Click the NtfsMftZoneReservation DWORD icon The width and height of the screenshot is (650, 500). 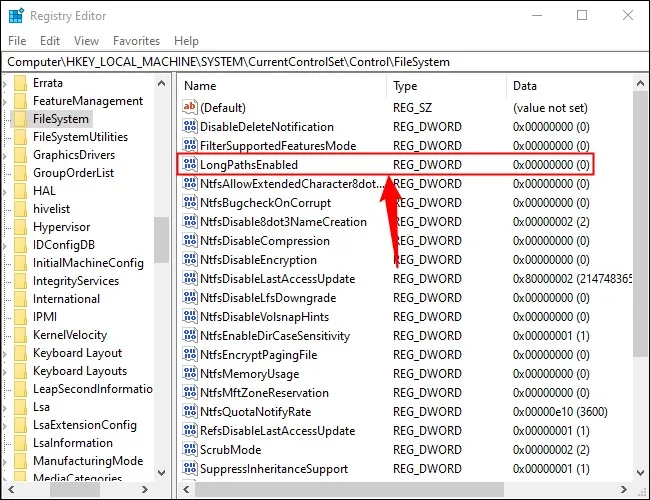[189, 393]
